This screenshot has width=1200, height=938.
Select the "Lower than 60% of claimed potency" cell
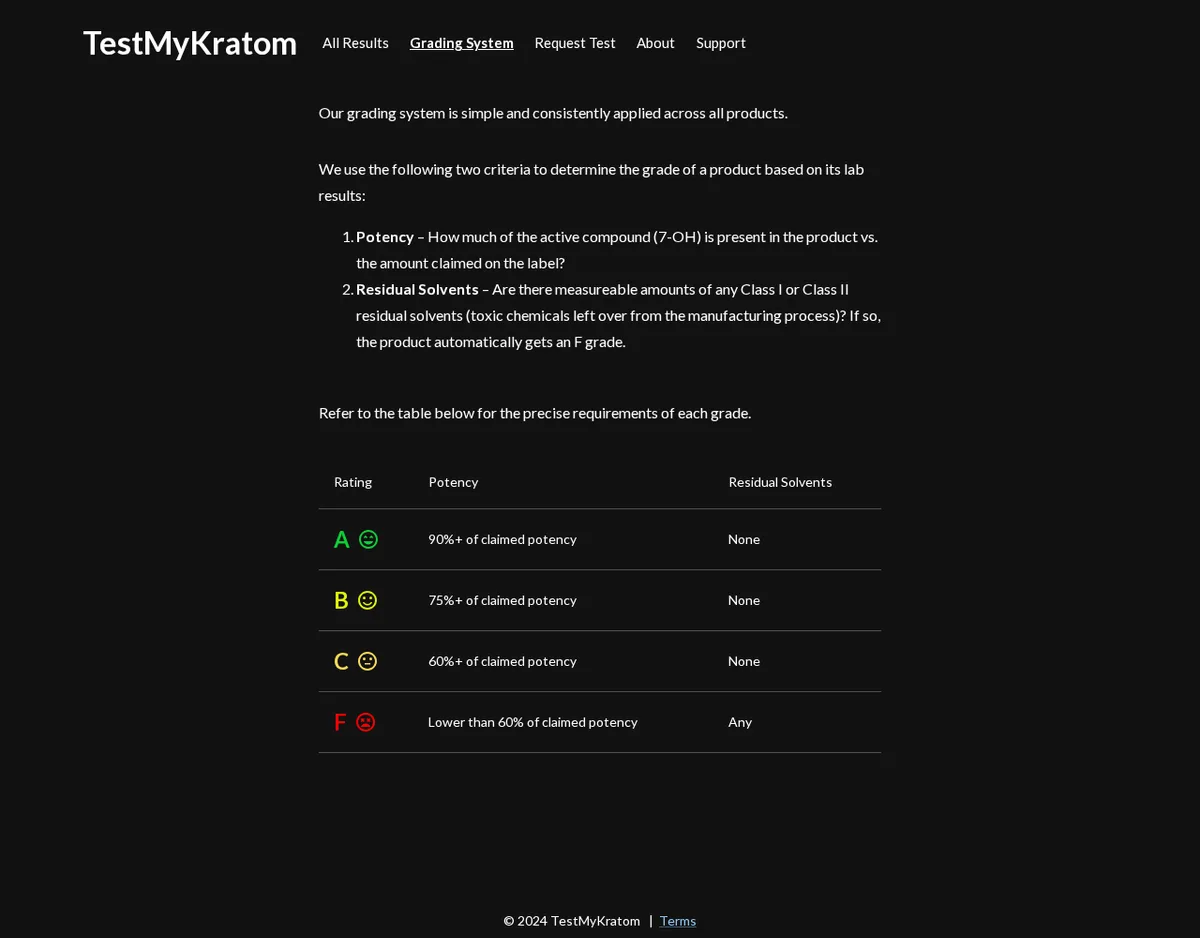point(533,722)
